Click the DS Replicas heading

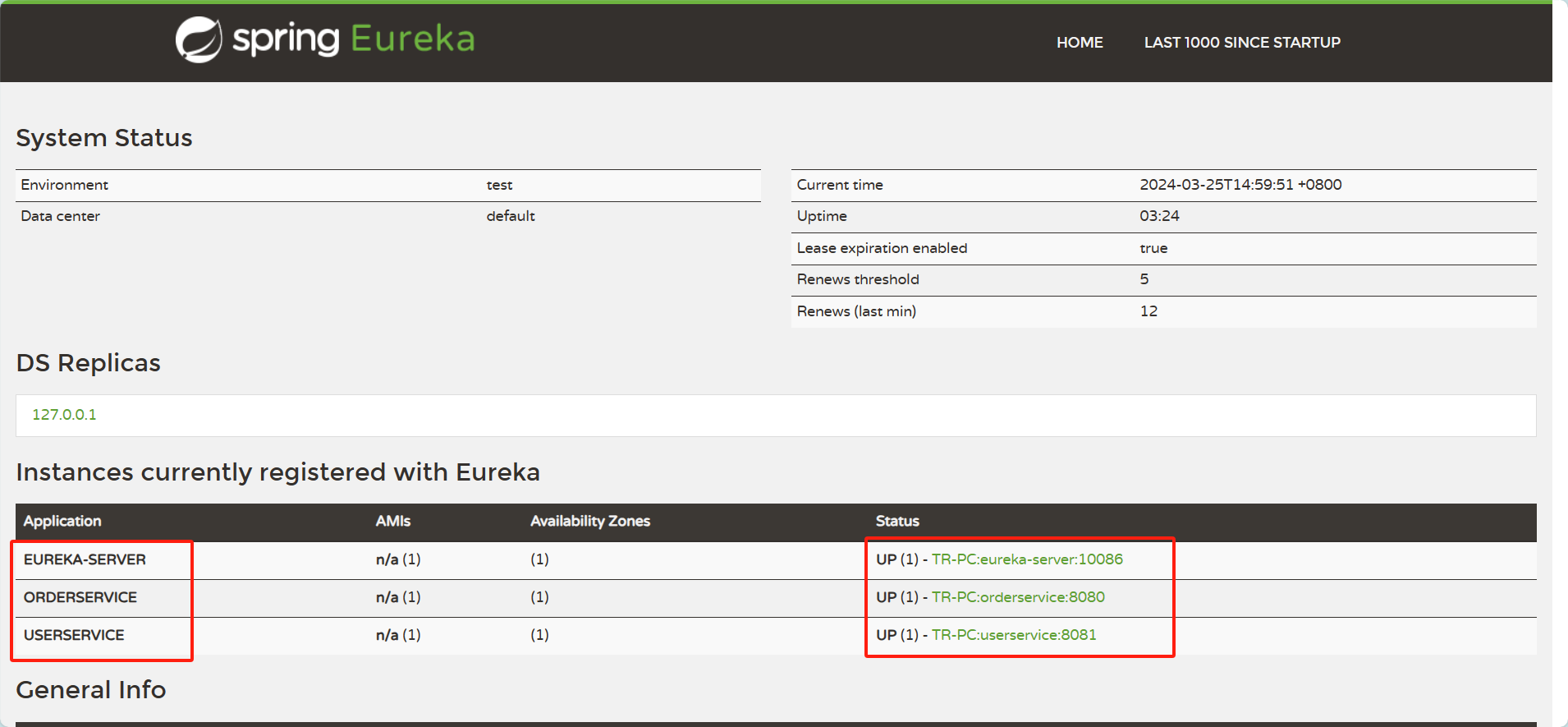pyautogui.click(x=88, y=362)
